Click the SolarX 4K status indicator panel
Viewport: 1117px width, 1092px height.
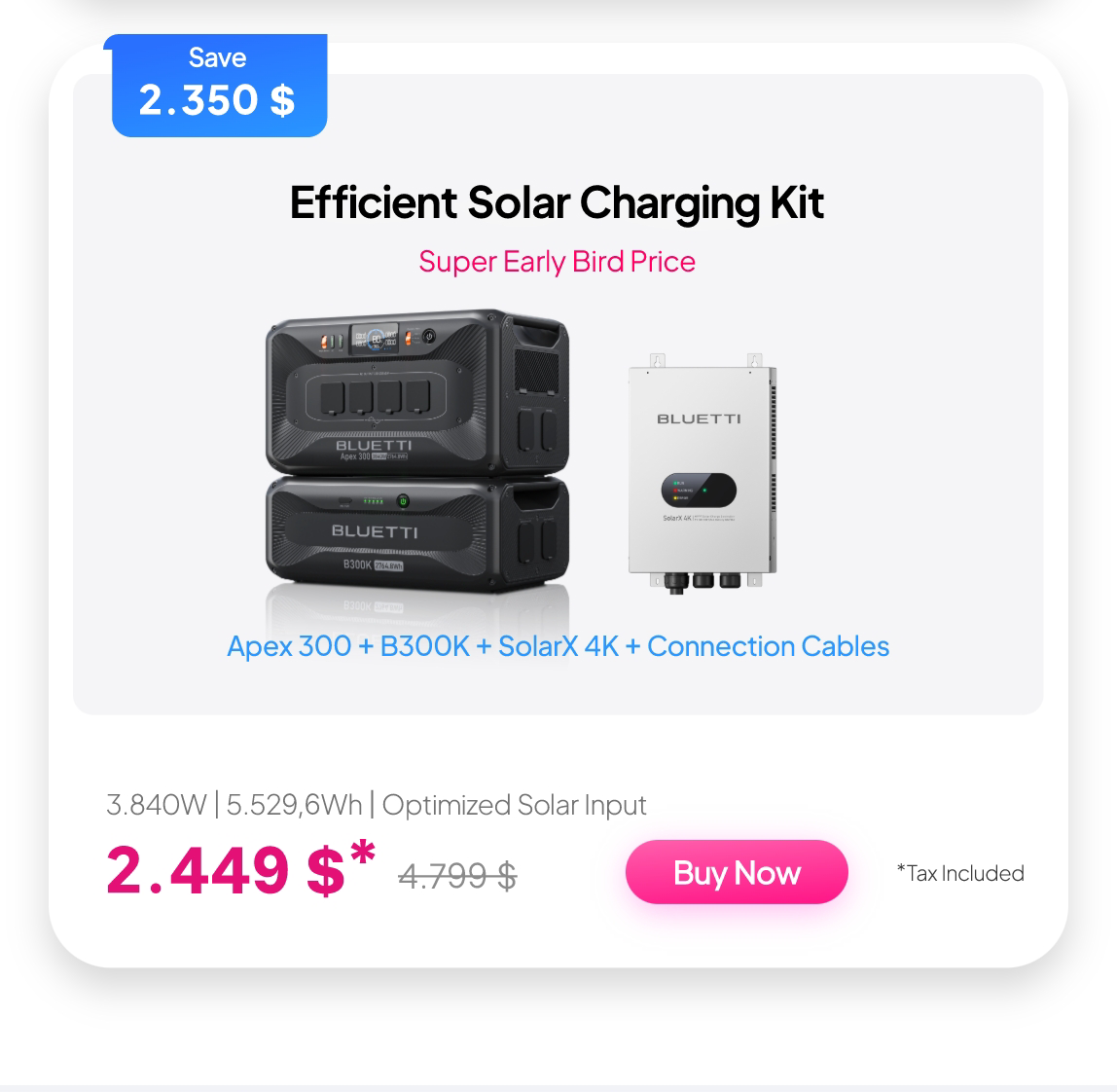pyautogui.click(x=699, y=491)
